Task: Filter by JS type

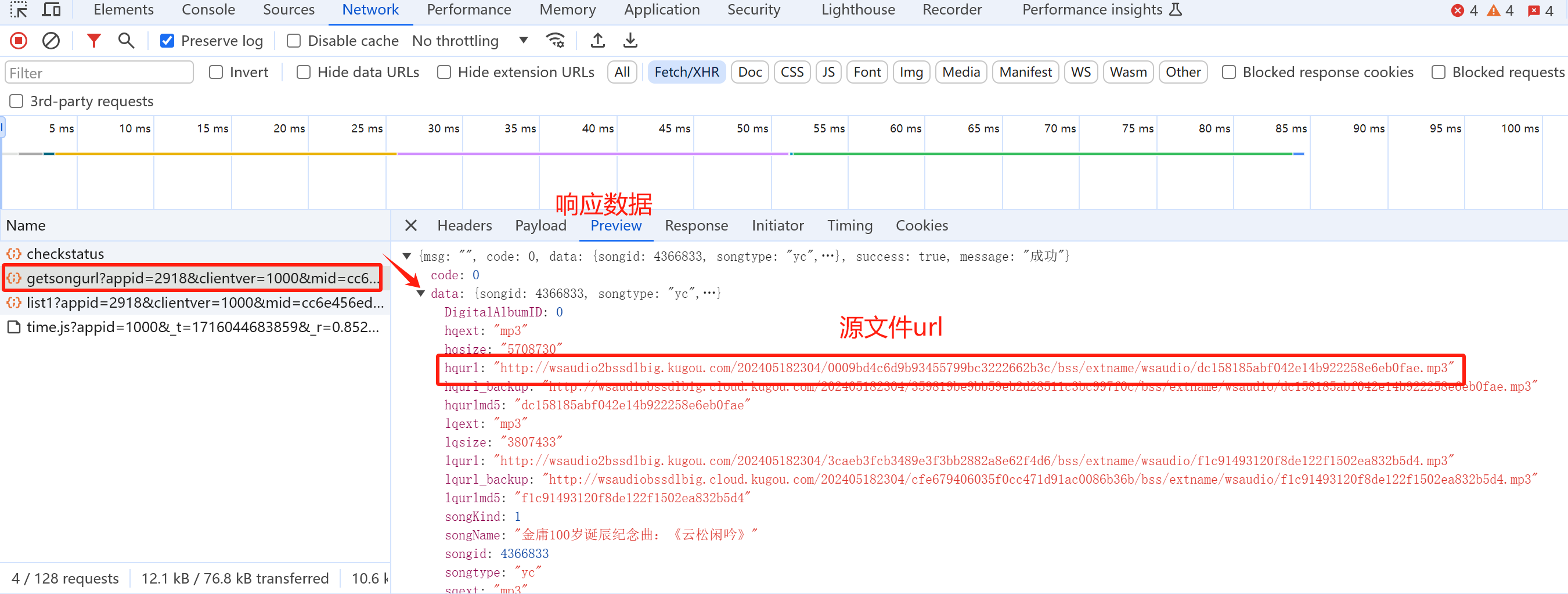Action: click(828, 73)
